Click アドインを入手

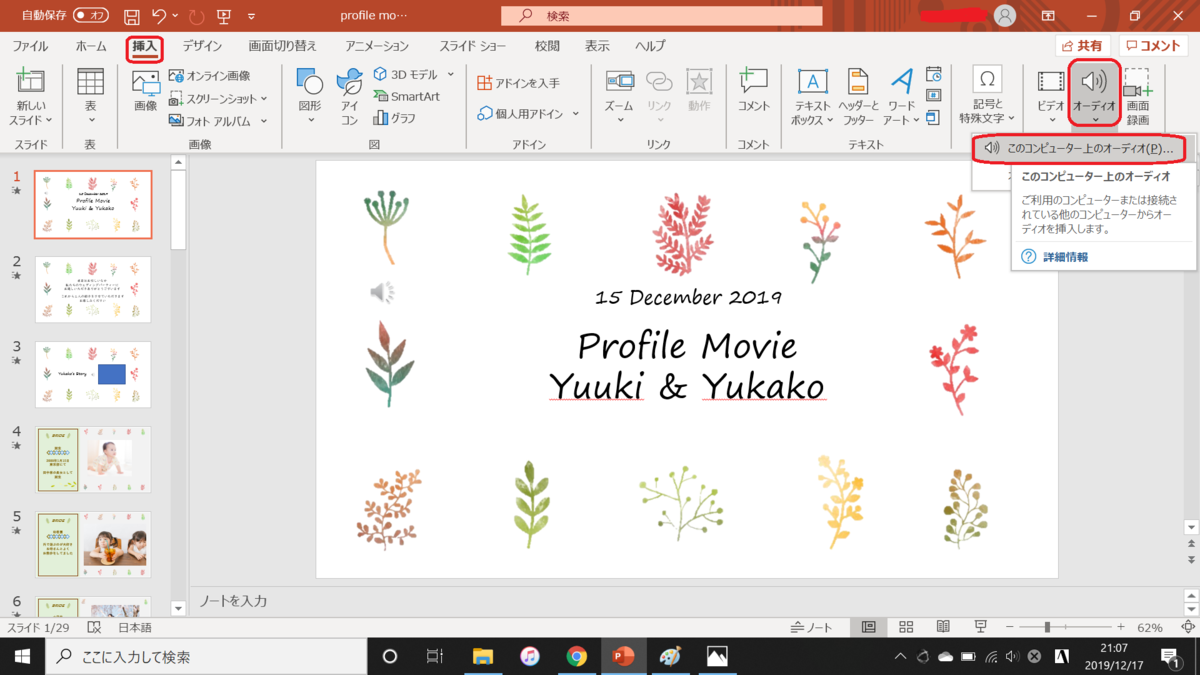518,83
